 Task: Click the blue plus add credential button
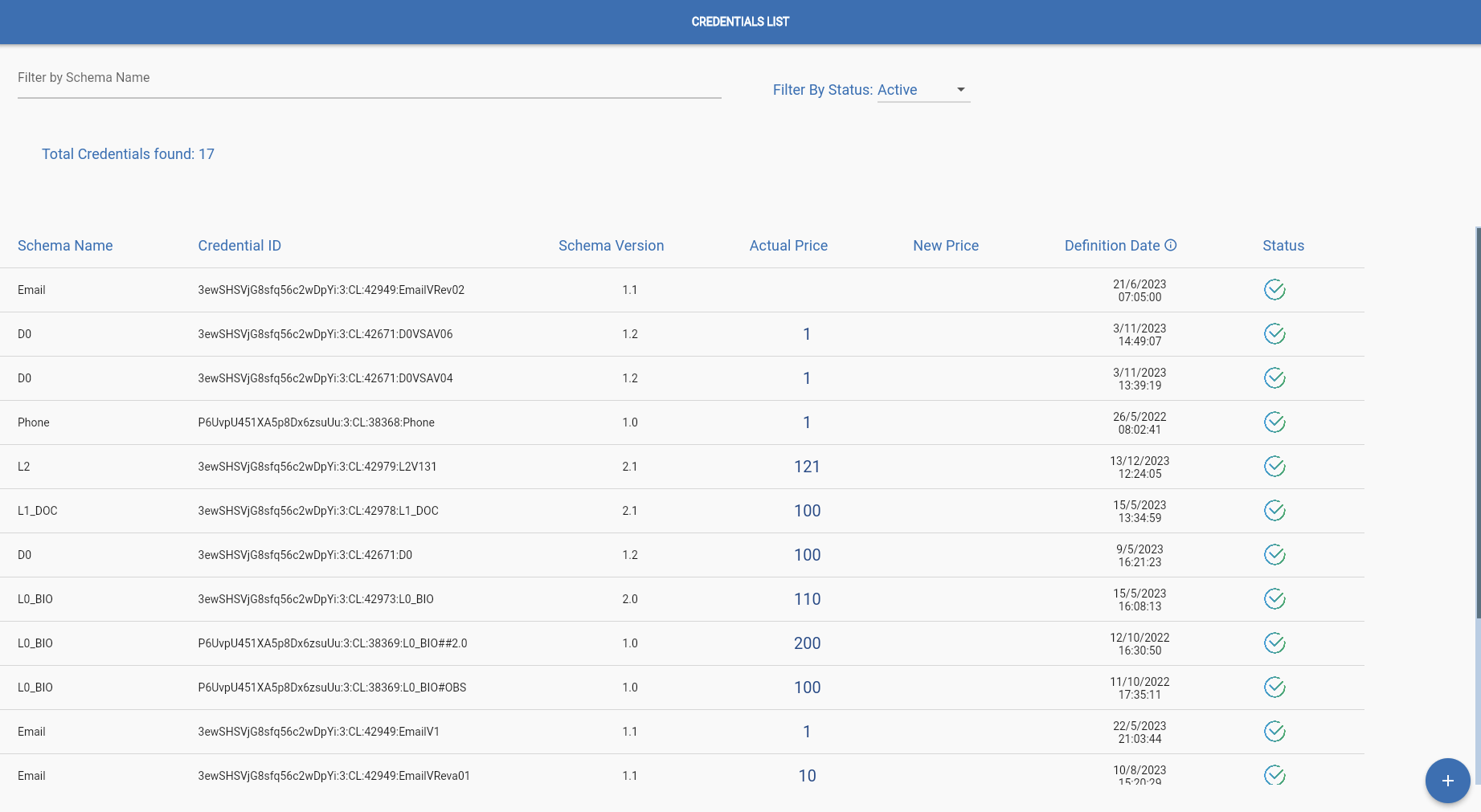(x=1447, y=781)
